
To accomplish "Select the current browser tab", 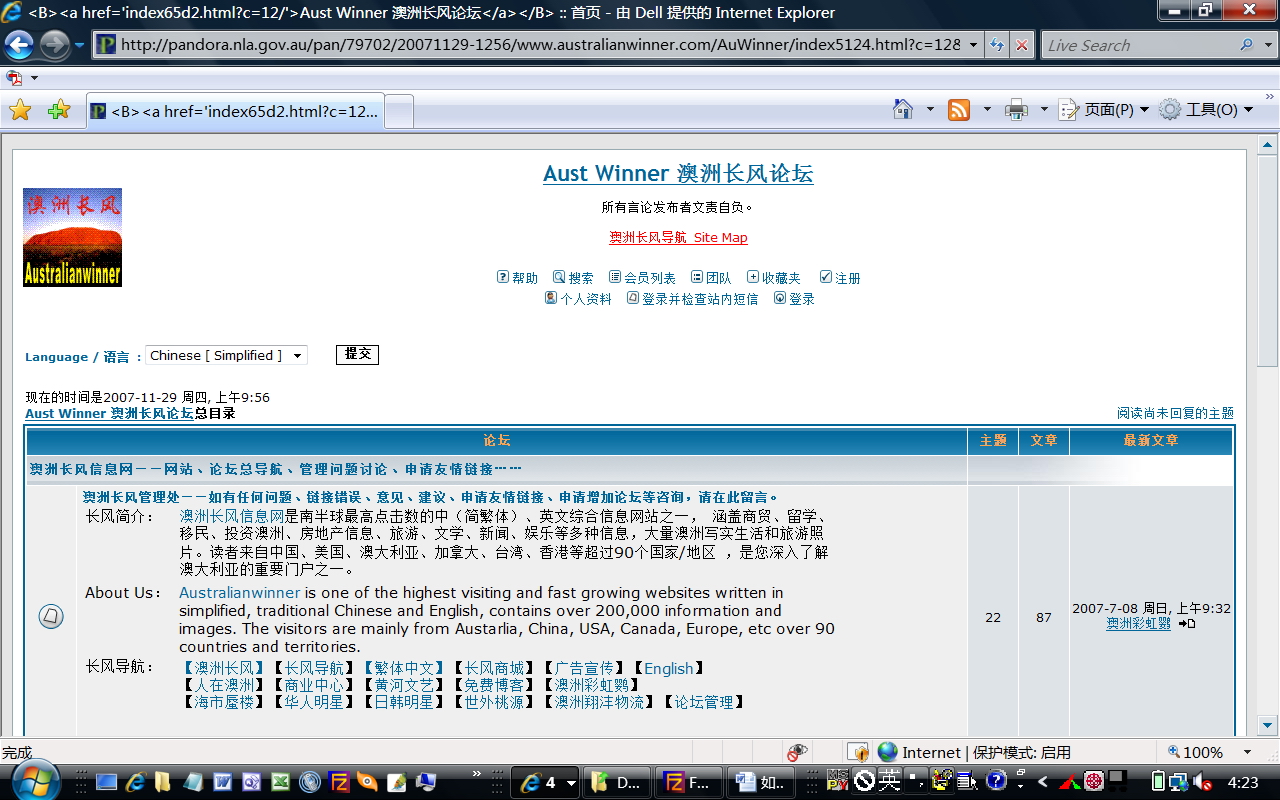I will (235, 111).
